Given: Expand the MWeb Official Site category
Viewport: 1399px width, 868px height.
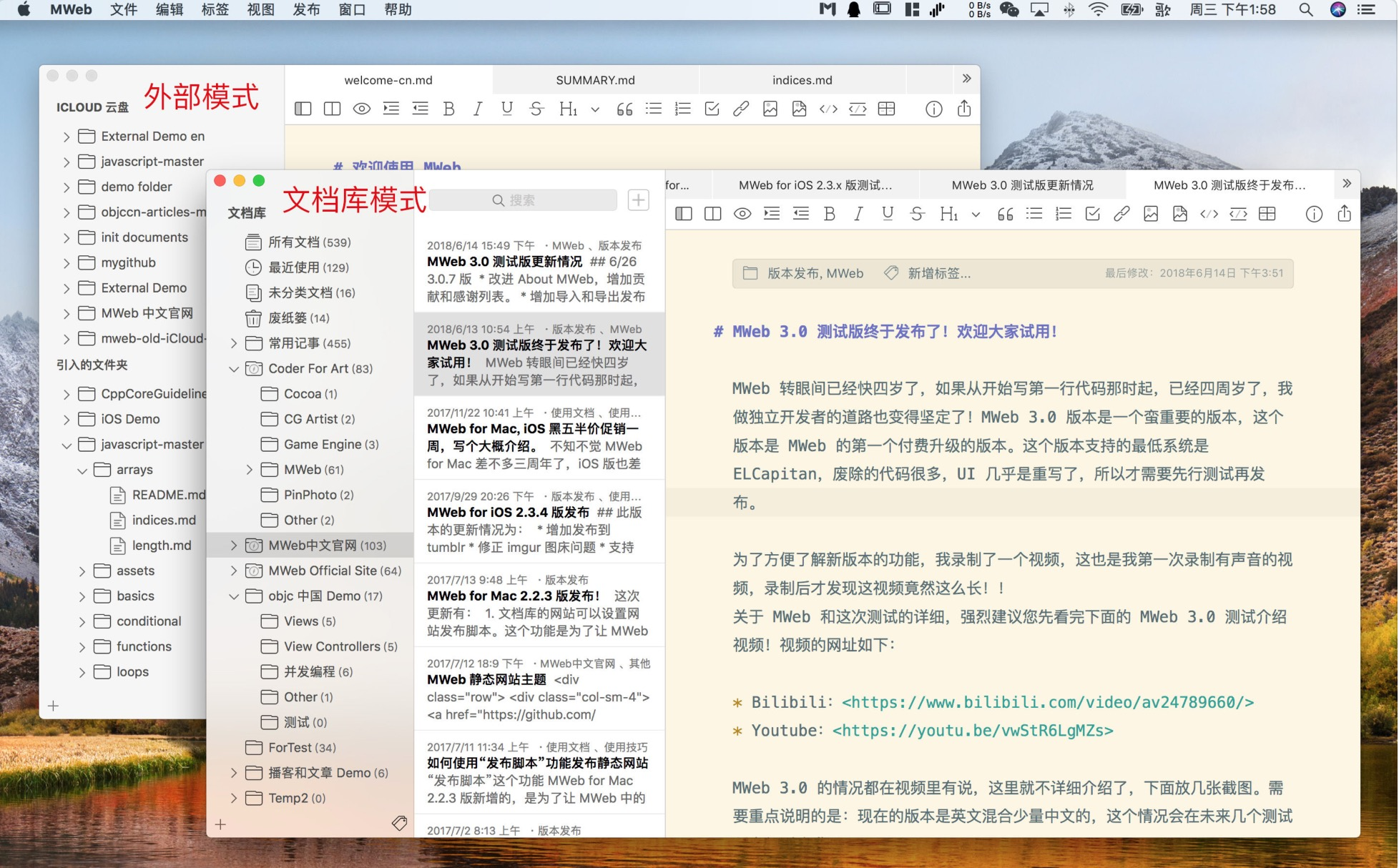Looking at the screenshot, I should click(x=234, y=571).
